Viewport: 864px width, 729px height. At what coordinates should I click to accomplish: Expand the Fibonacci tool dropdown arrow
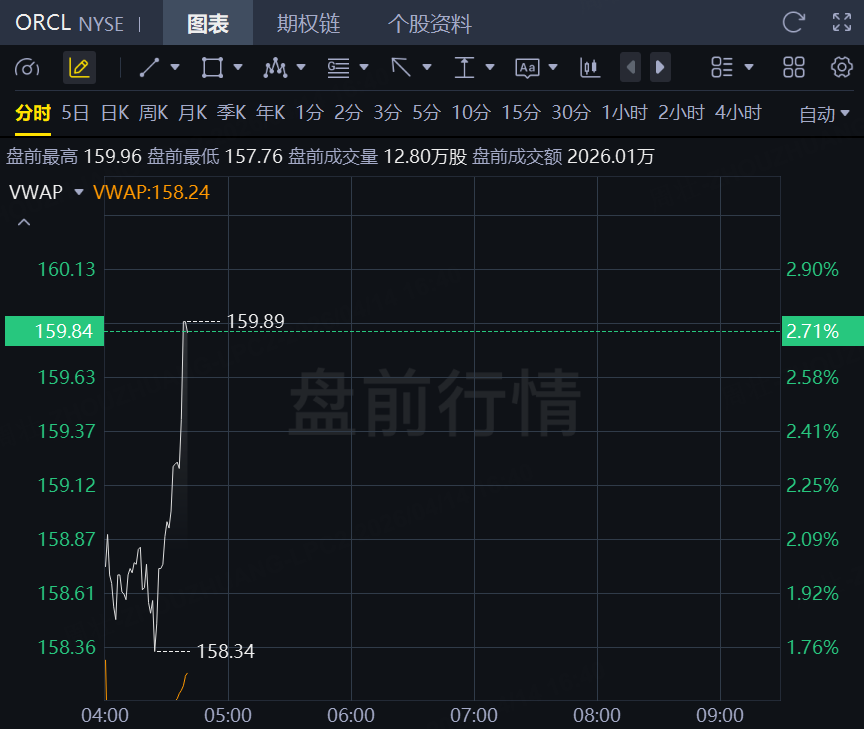(364, 67)
